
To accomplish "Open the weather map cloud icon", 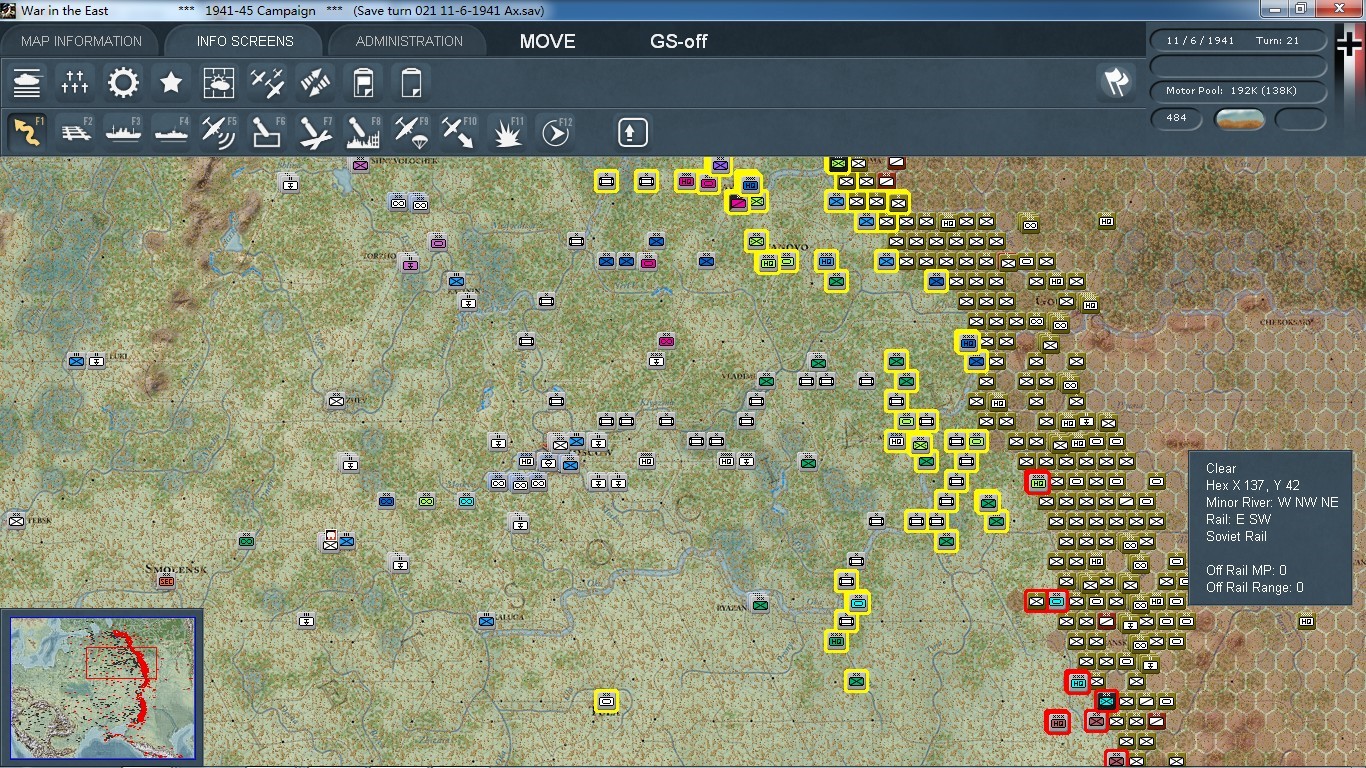I will point(219,82).
